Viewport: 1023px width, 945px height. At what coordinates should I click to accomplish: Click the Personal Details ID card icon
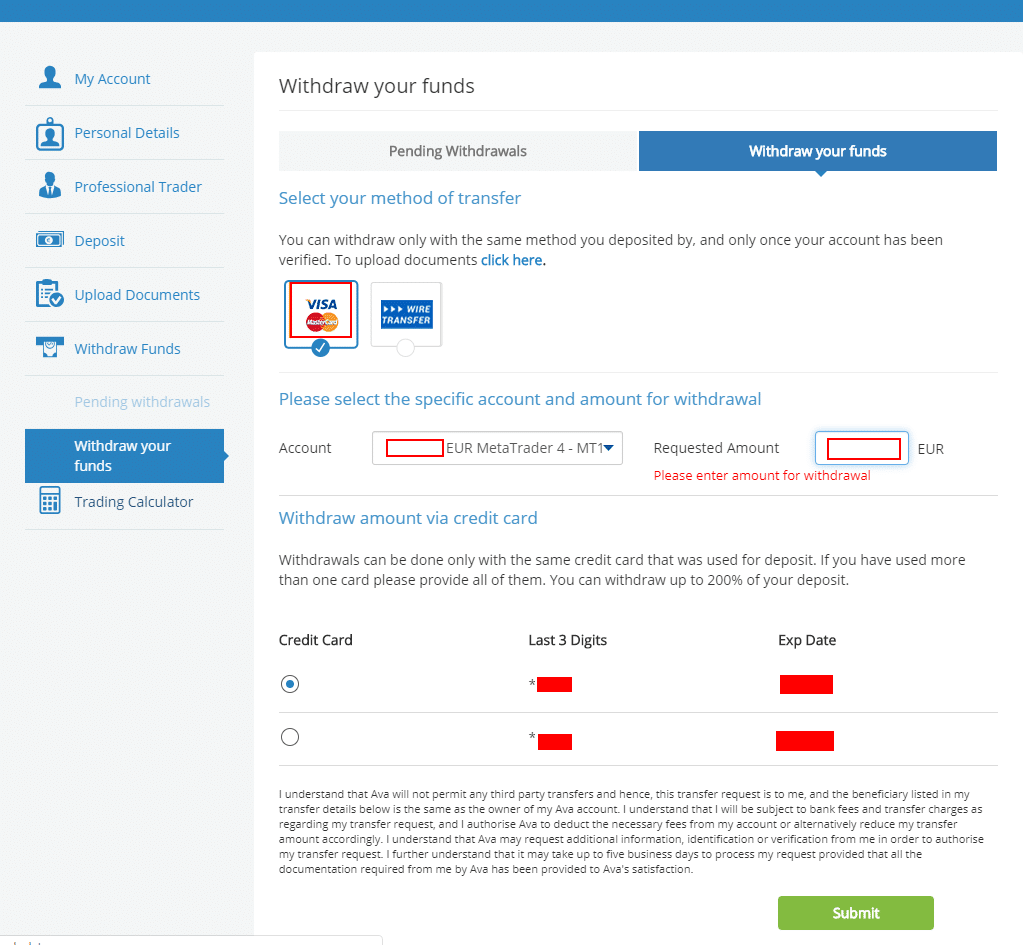tap(49, 131)
